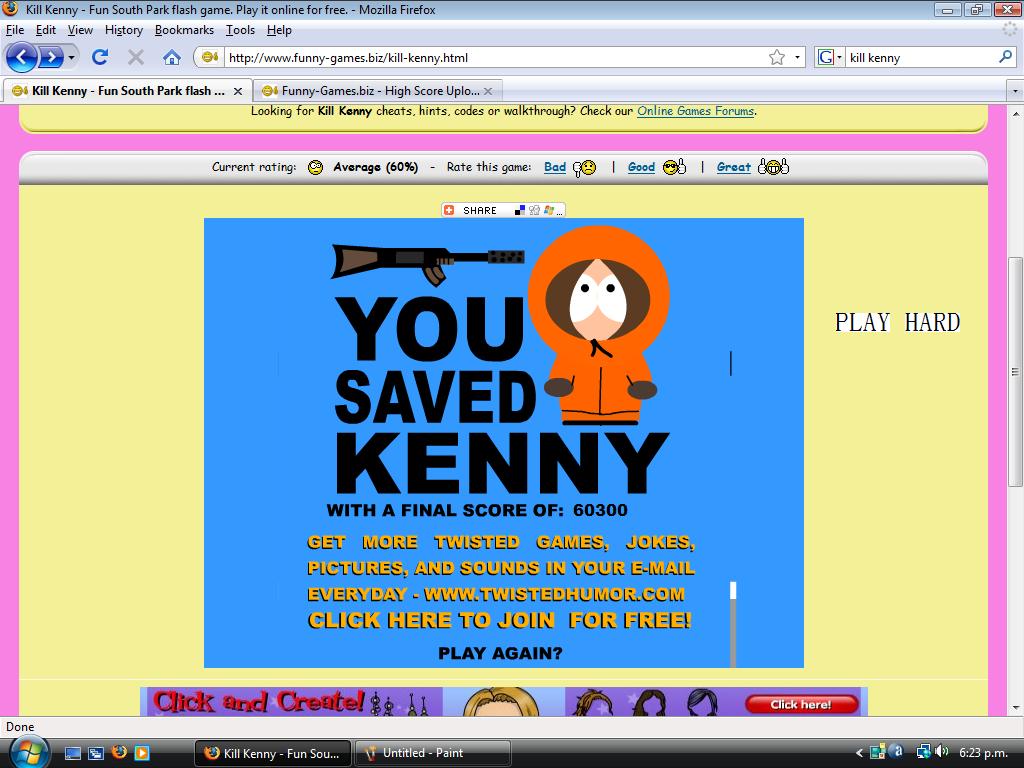Close the Funny-Games.biz High Score tab
Viewport: 1024px width, 768px height.
[488, 91]
